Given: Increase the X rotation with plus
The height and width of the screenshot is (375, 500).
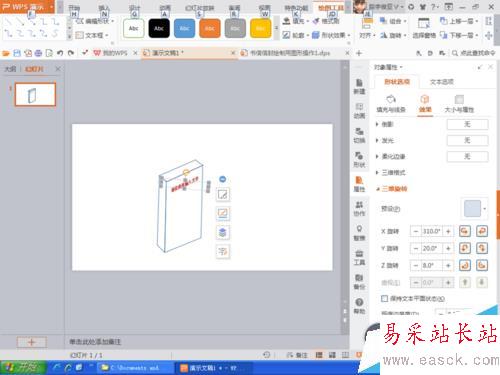Looking at the screenshot, I should (x=448, y=231).
